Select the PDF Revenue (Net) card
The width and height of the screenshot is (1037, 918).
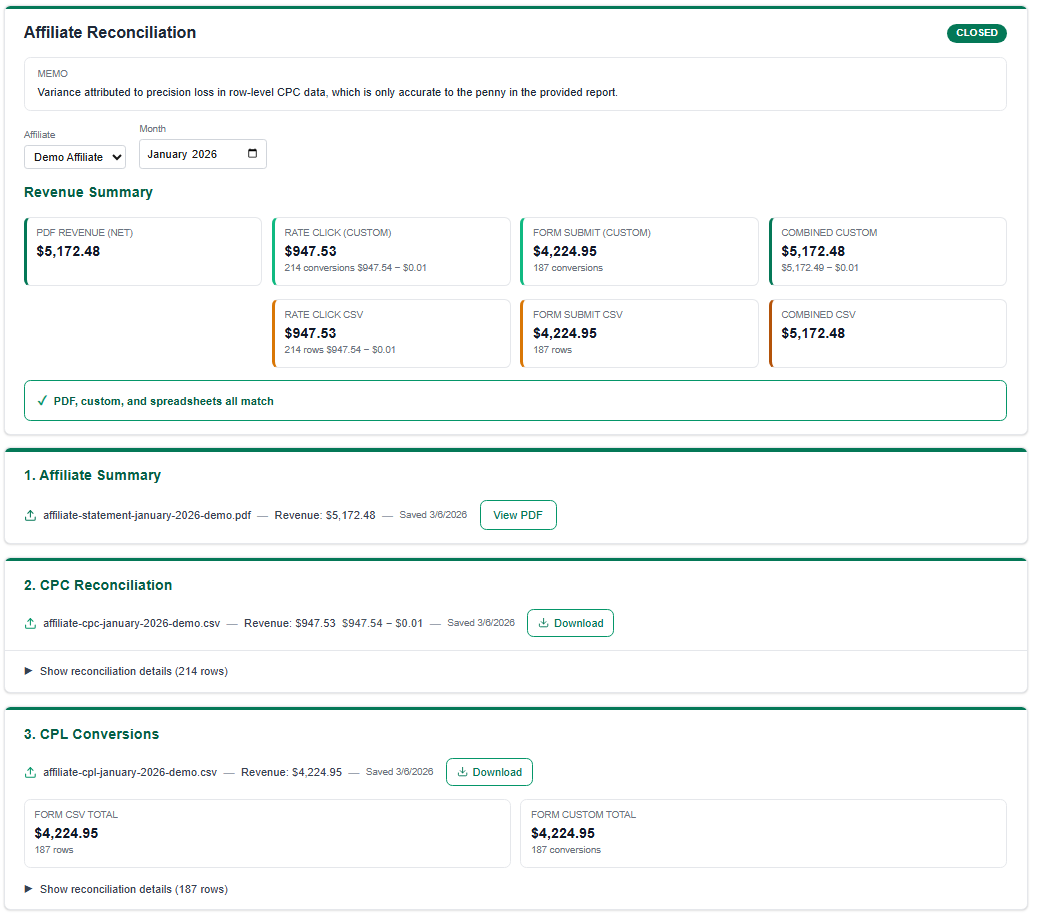[143, 252]
